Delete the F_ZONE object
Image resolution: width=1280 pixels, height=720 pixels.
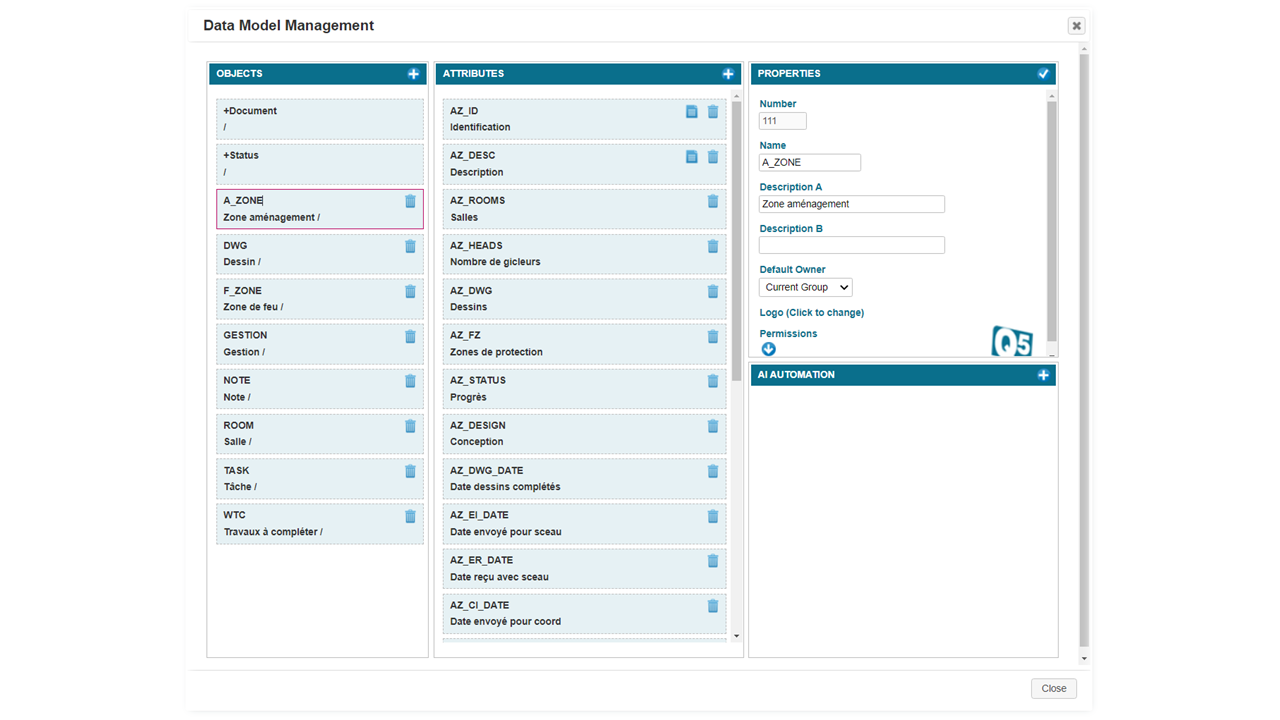pos(410,291)
